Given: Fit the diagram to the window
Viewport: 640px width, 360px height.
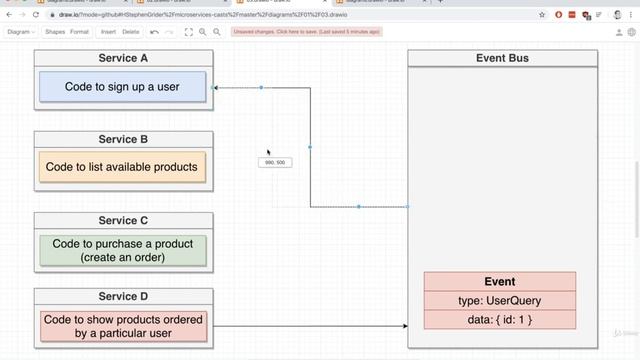Looking at the screenshot, I should click(189, 32).
